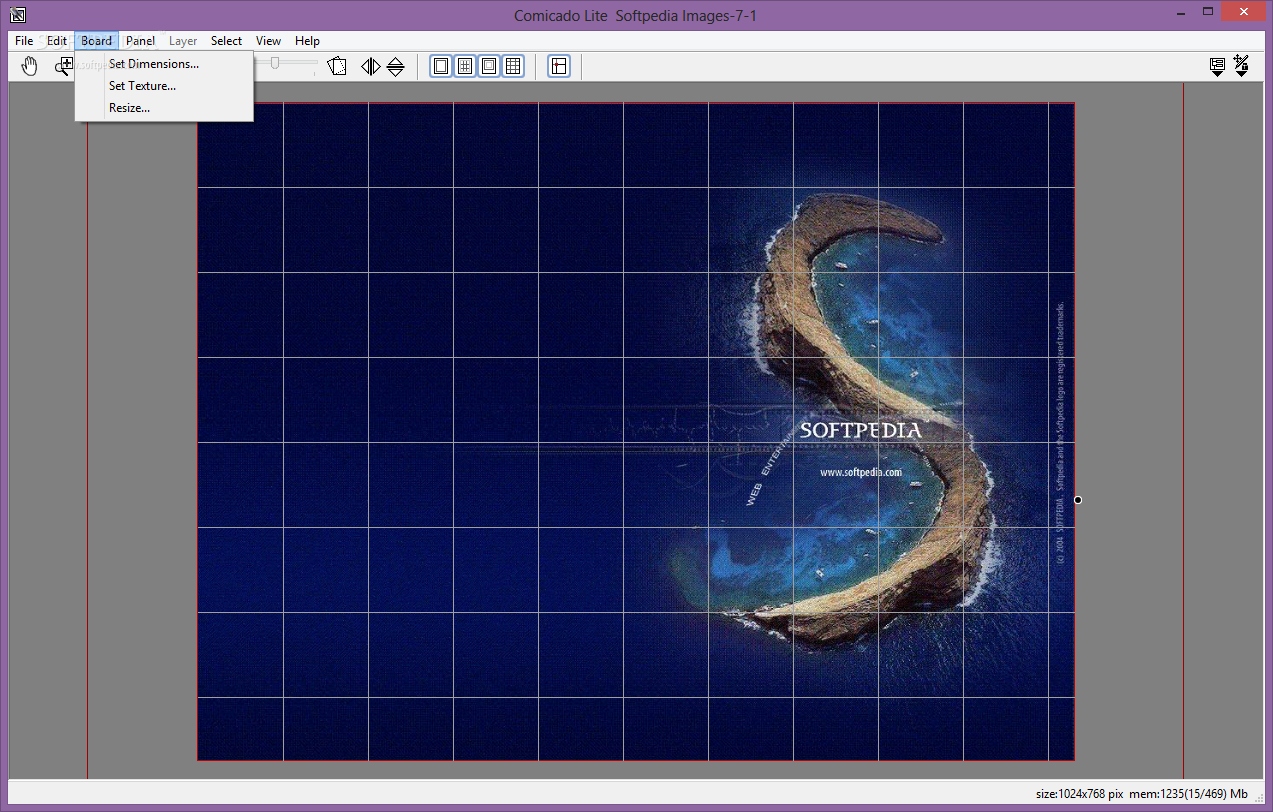The image size is (1273, 812).
Task: Open the View menu
Action: [268, 41]
